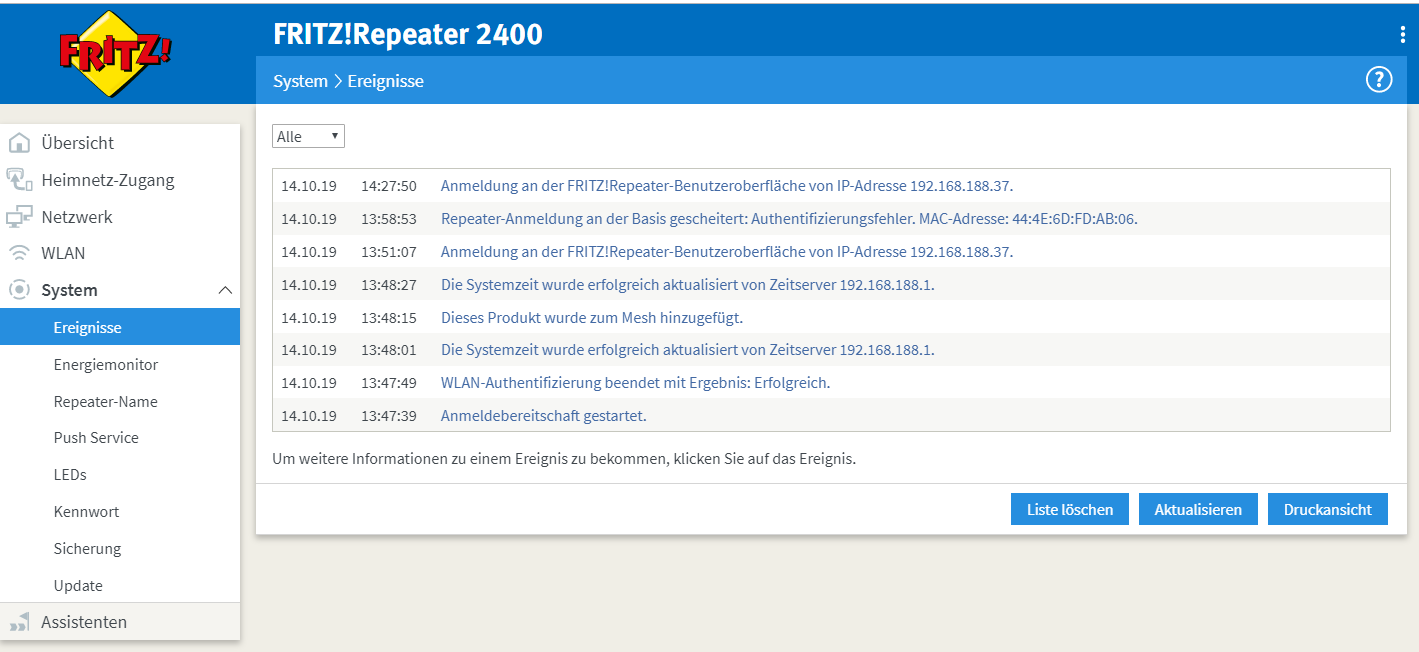Image resolution: width=1419 pixels, height=652 pixels.
Task: Open the 13:51:07 Anmeldung event
Action: [727, 252]
